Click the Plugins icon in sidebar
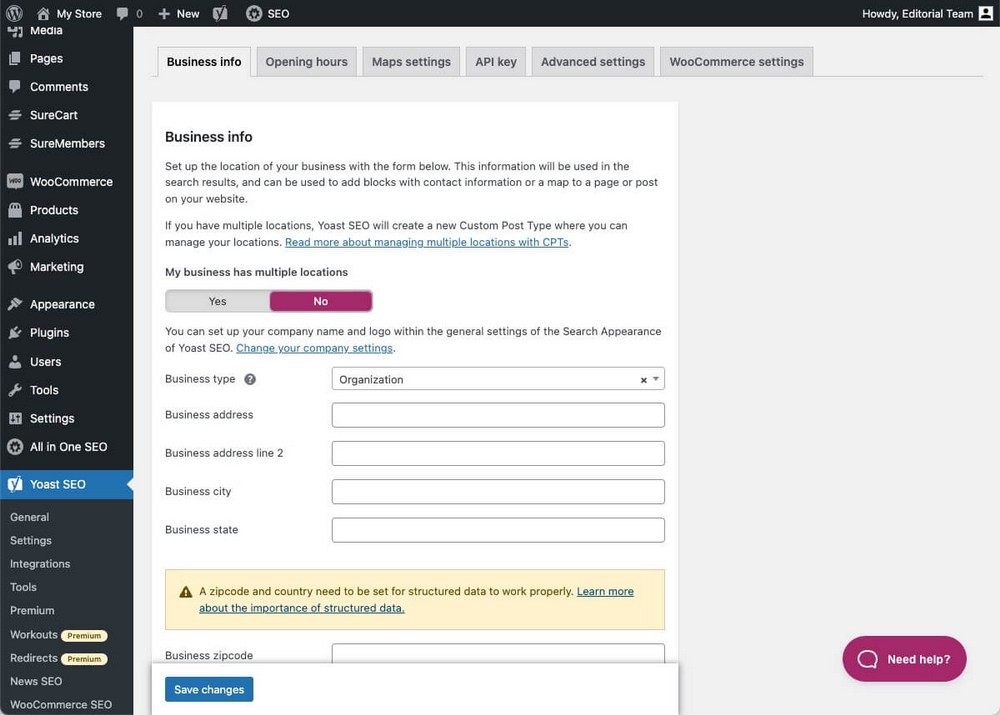 click(14, 333)
